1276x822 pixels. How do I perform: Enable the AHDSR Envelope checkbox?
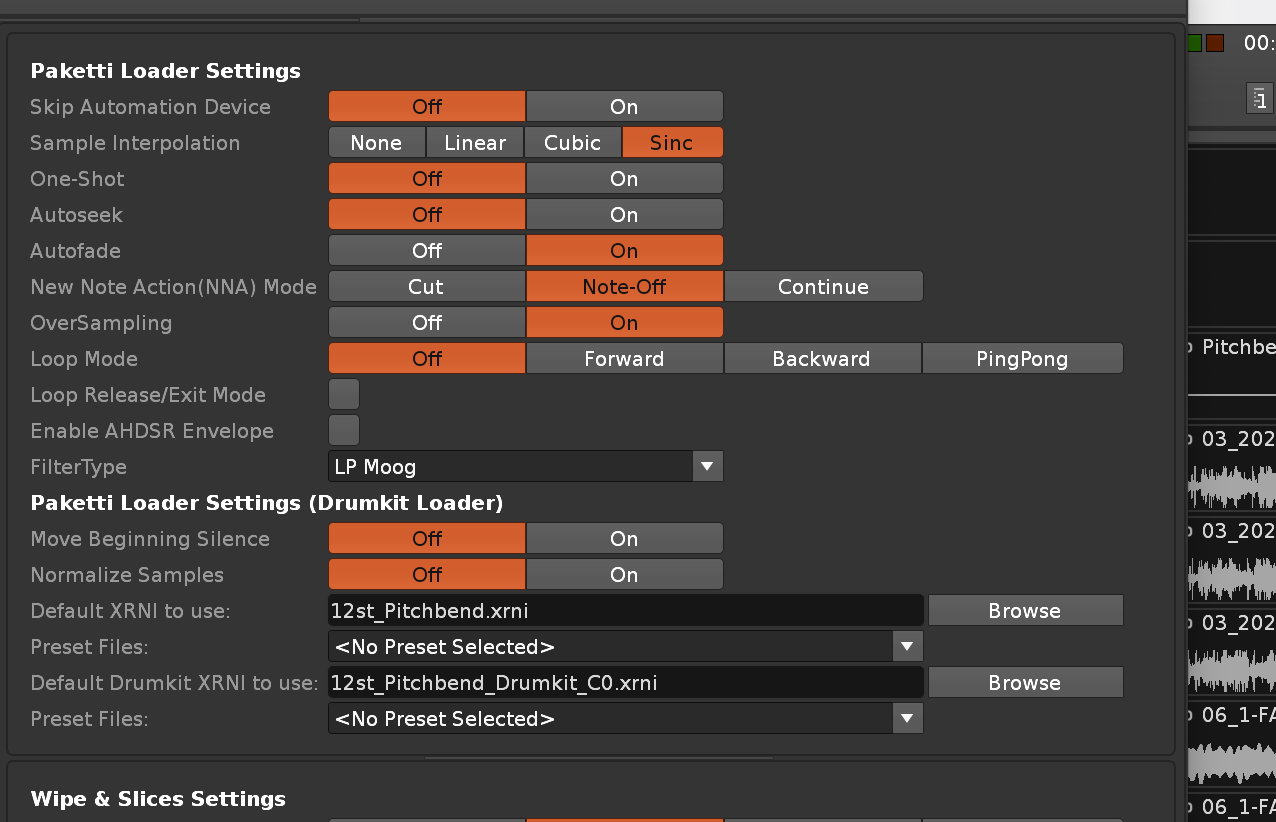click(x=344, y=431)
